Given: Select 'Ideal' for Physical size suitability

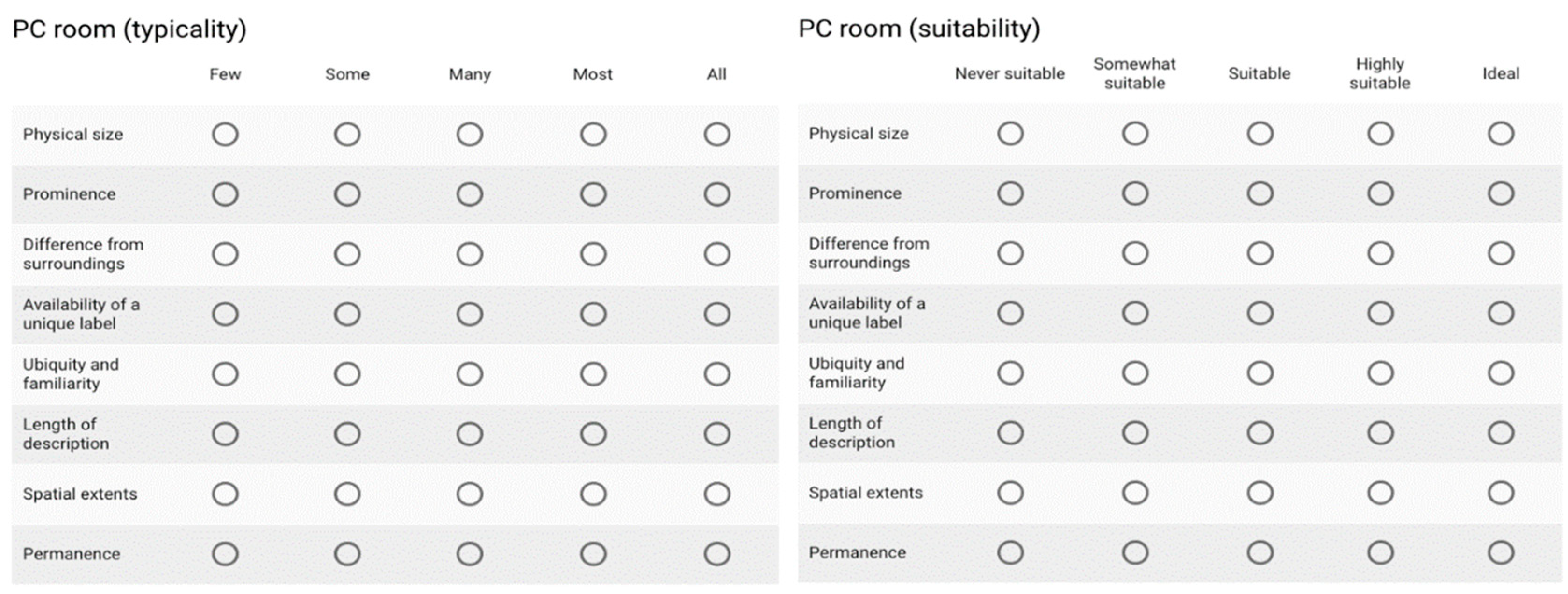Looking at the screenshot, I should click(1500, 134).
